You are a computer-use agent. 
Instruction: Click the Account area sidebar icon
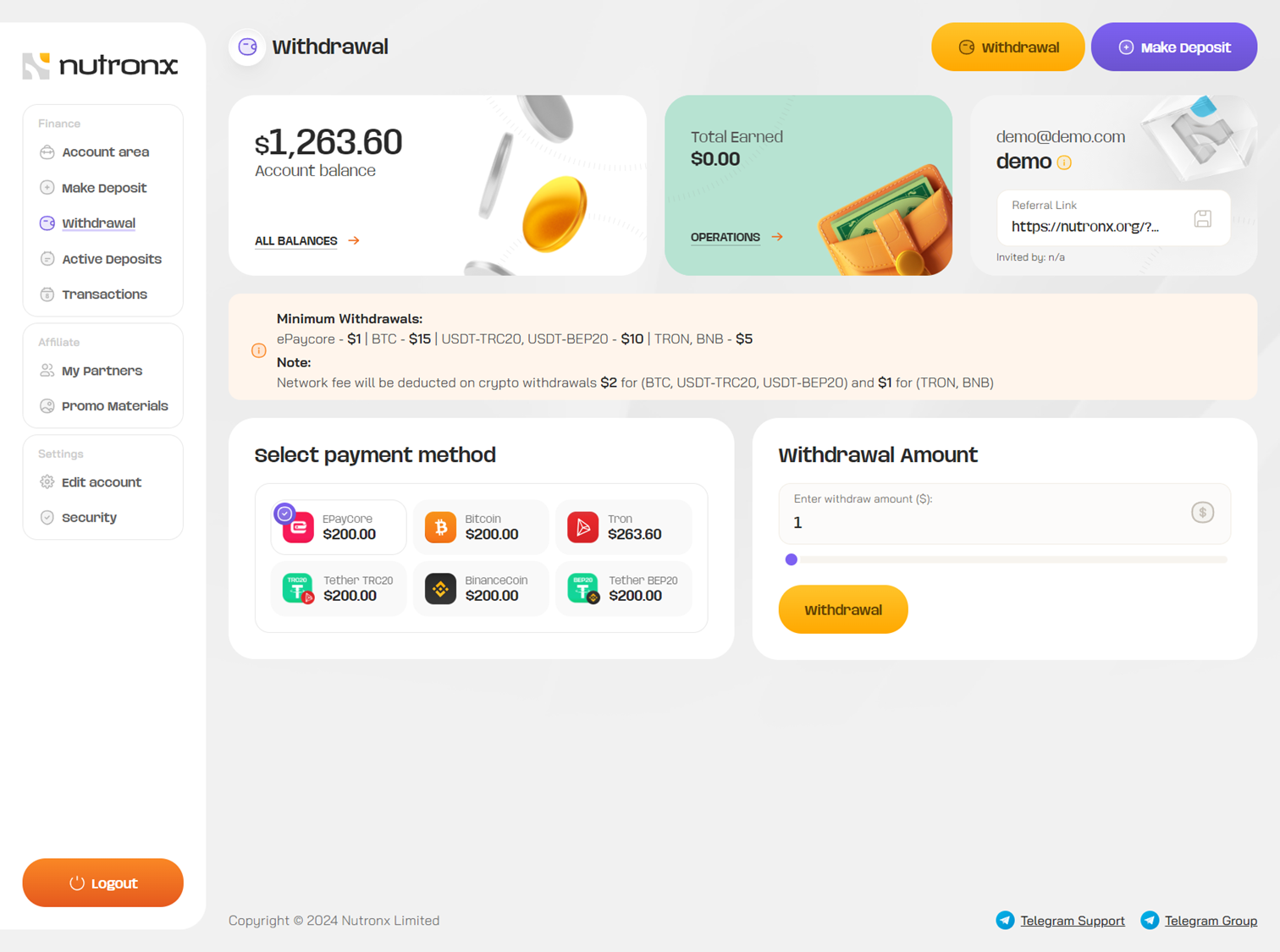click(x=47, y=152)
